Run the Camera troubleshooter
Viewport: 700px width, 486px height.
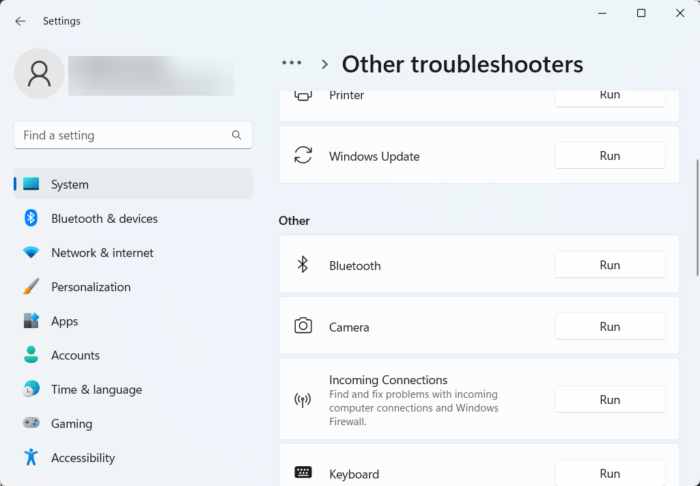pos(609,327)
